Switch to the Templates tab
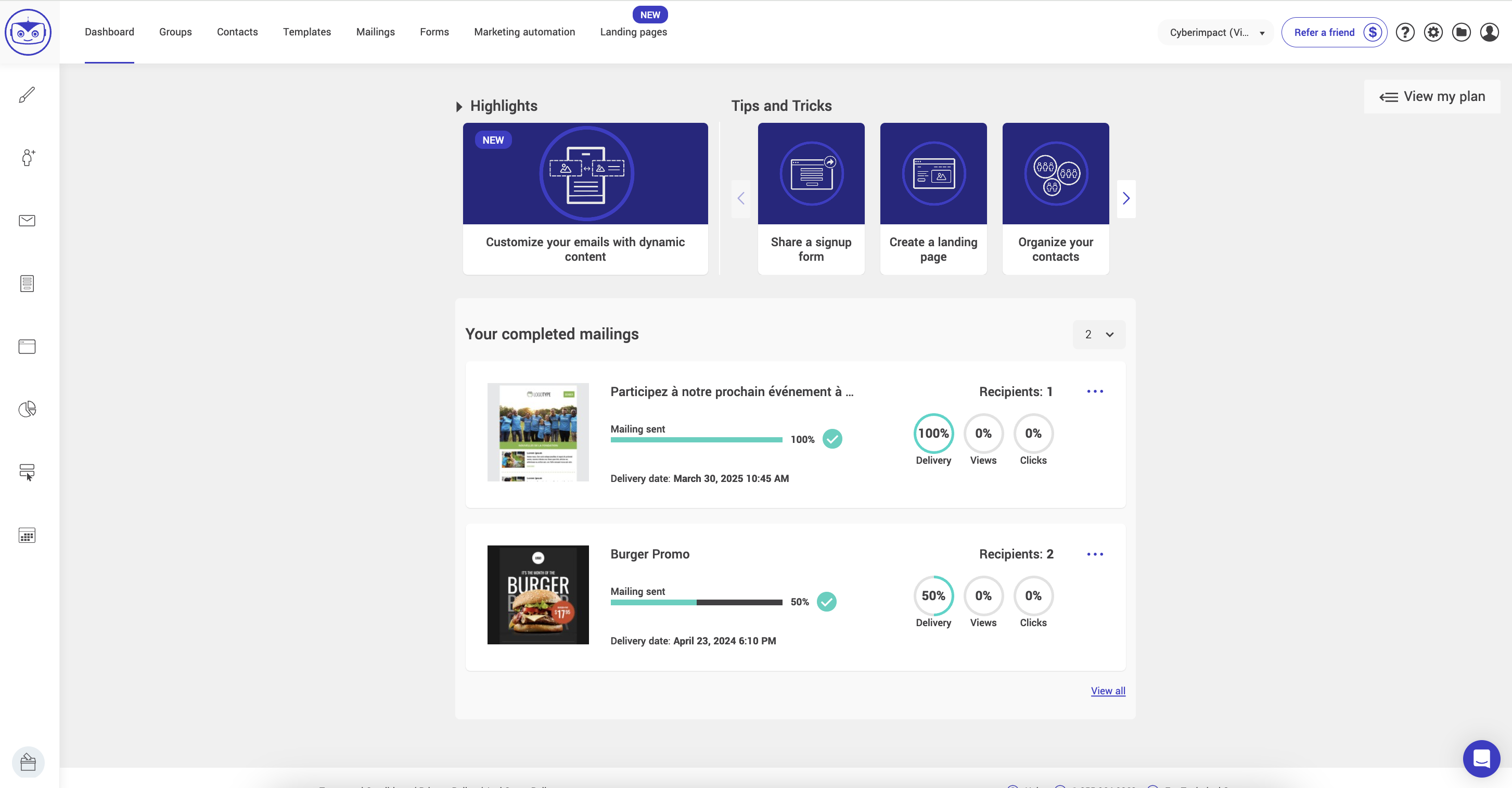1512x788 pixels. tap(306, 32)
